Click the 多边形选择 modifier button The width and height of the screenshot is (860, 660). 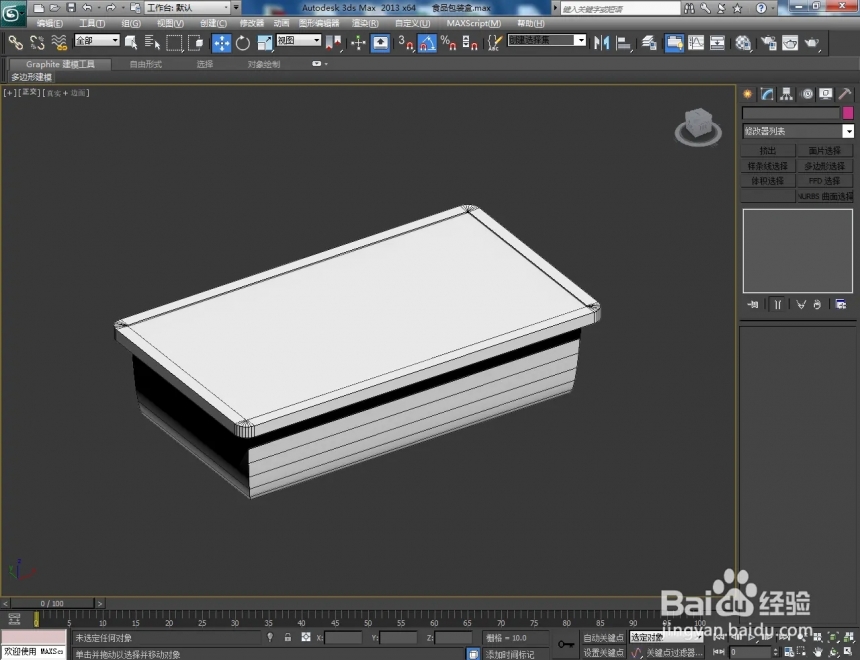pos(825,166)
